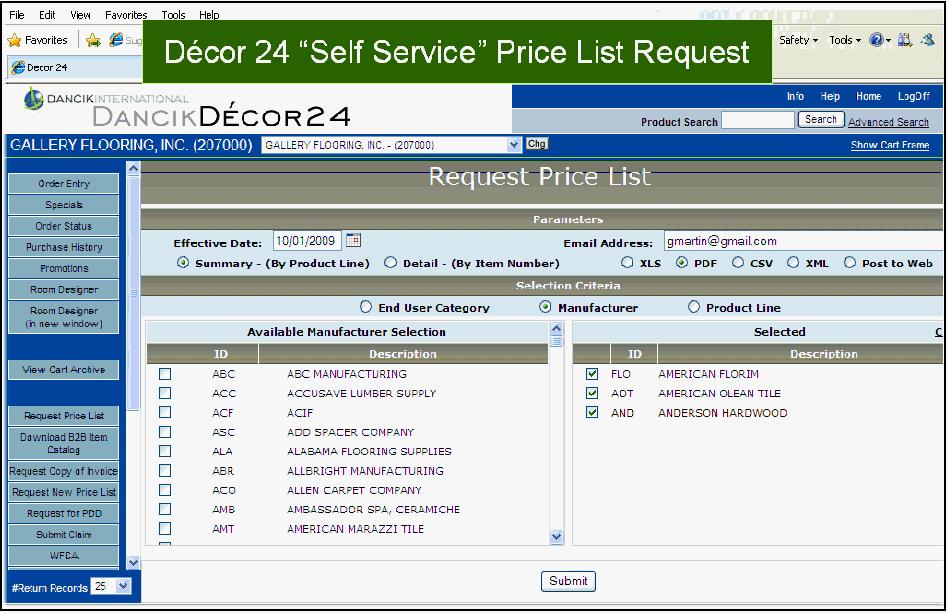Choose the Product Line selection criteria
This screenshot has height=613, width=947.
point(694,308)
